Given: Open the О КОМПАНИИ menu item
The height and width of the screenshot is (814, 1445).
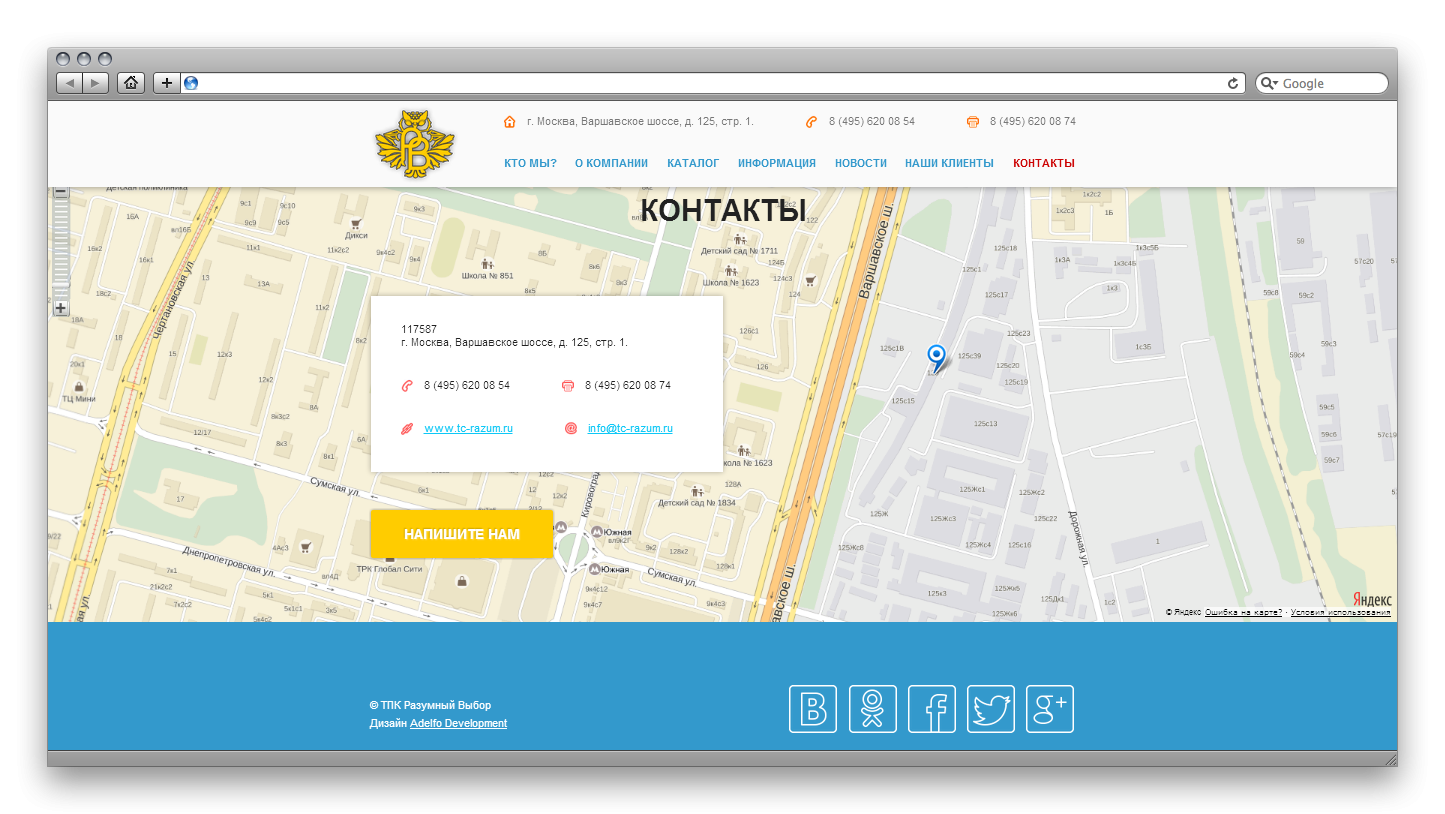Looking at the screenshot, I should tap(611, 163).
